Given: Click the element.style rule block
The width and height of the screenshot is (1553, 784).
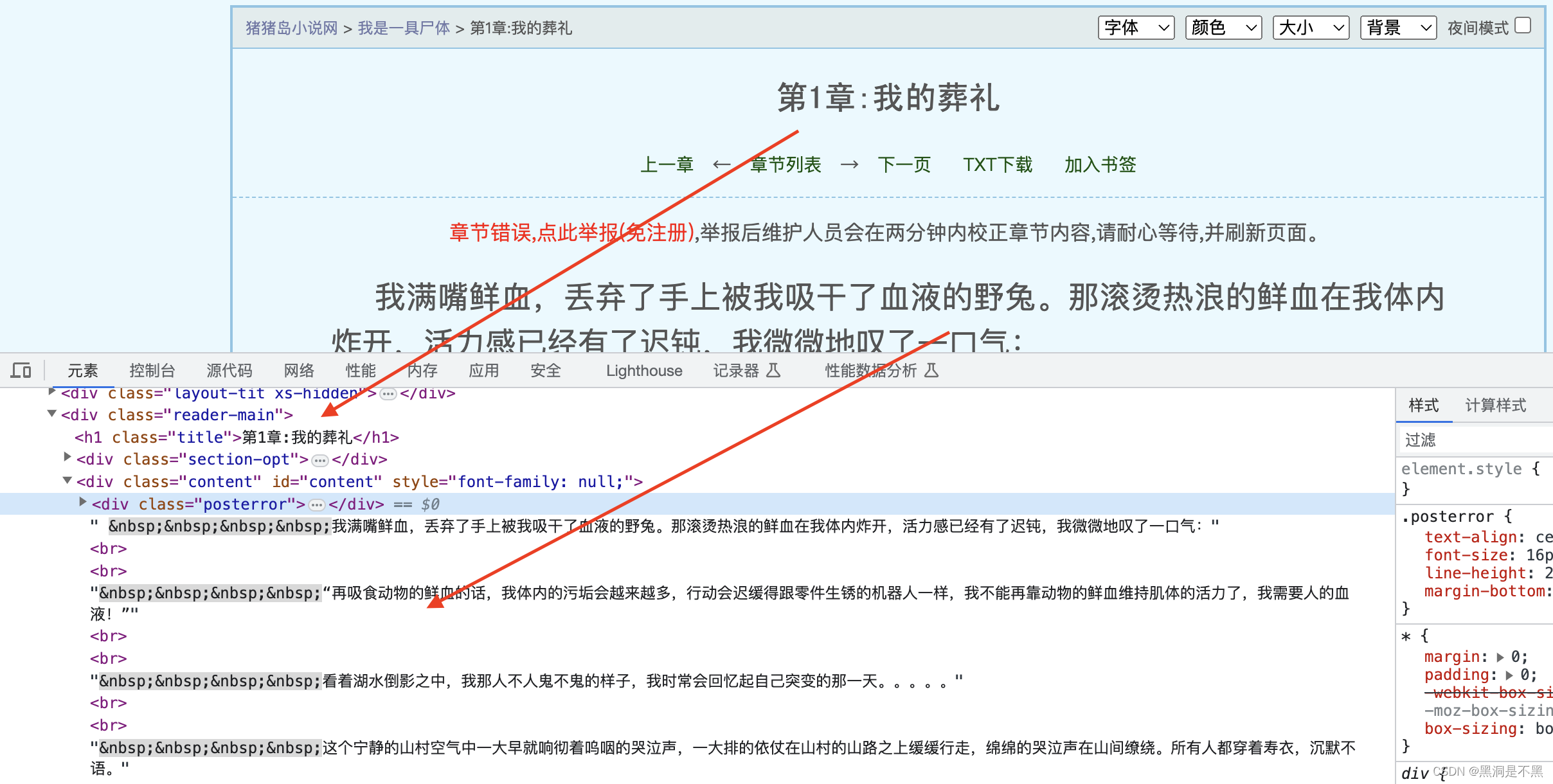Looking at the screenshot, I should (x=1475, y=479).
